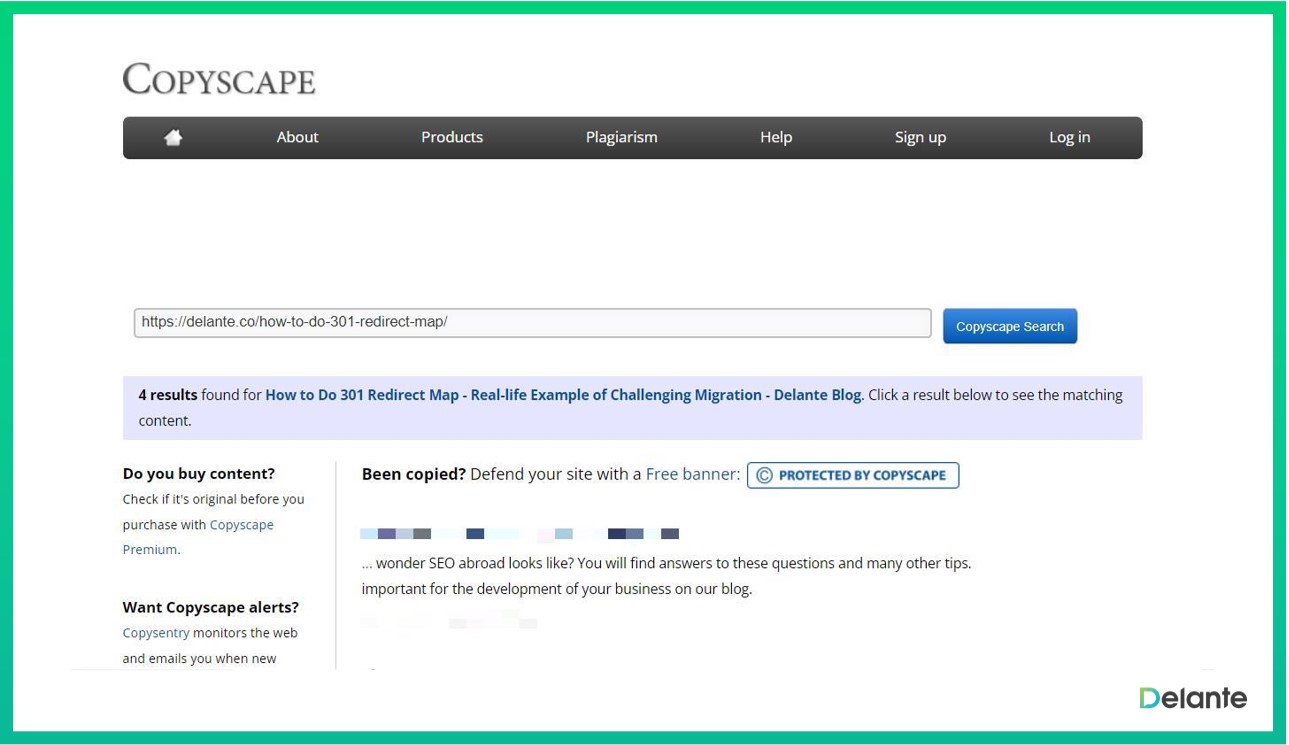
Task: Click the blurred URL under the result snippet
Action: tap(449, 623)
